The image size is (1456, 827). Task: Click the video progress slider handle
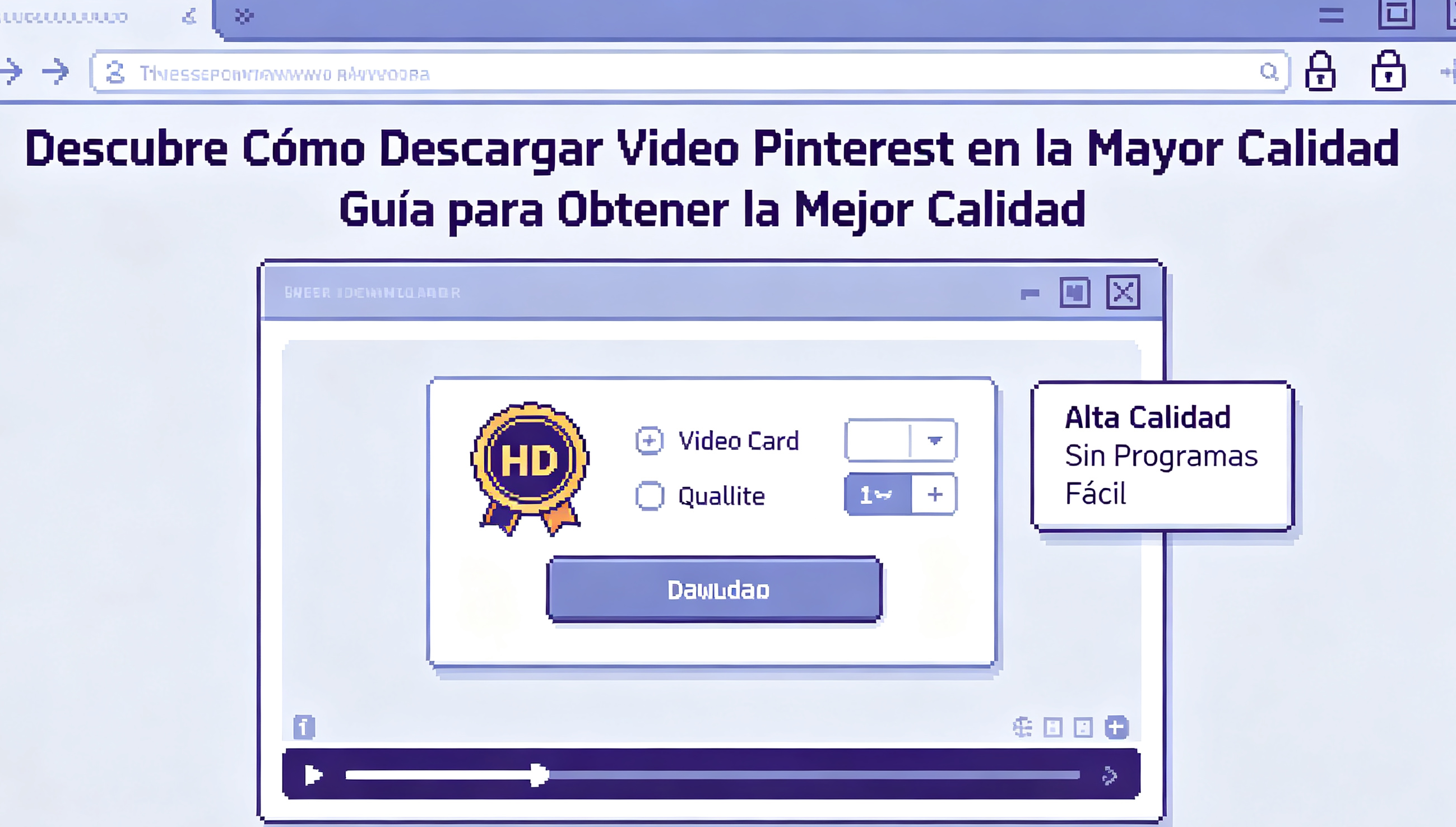tap(539, 775)
